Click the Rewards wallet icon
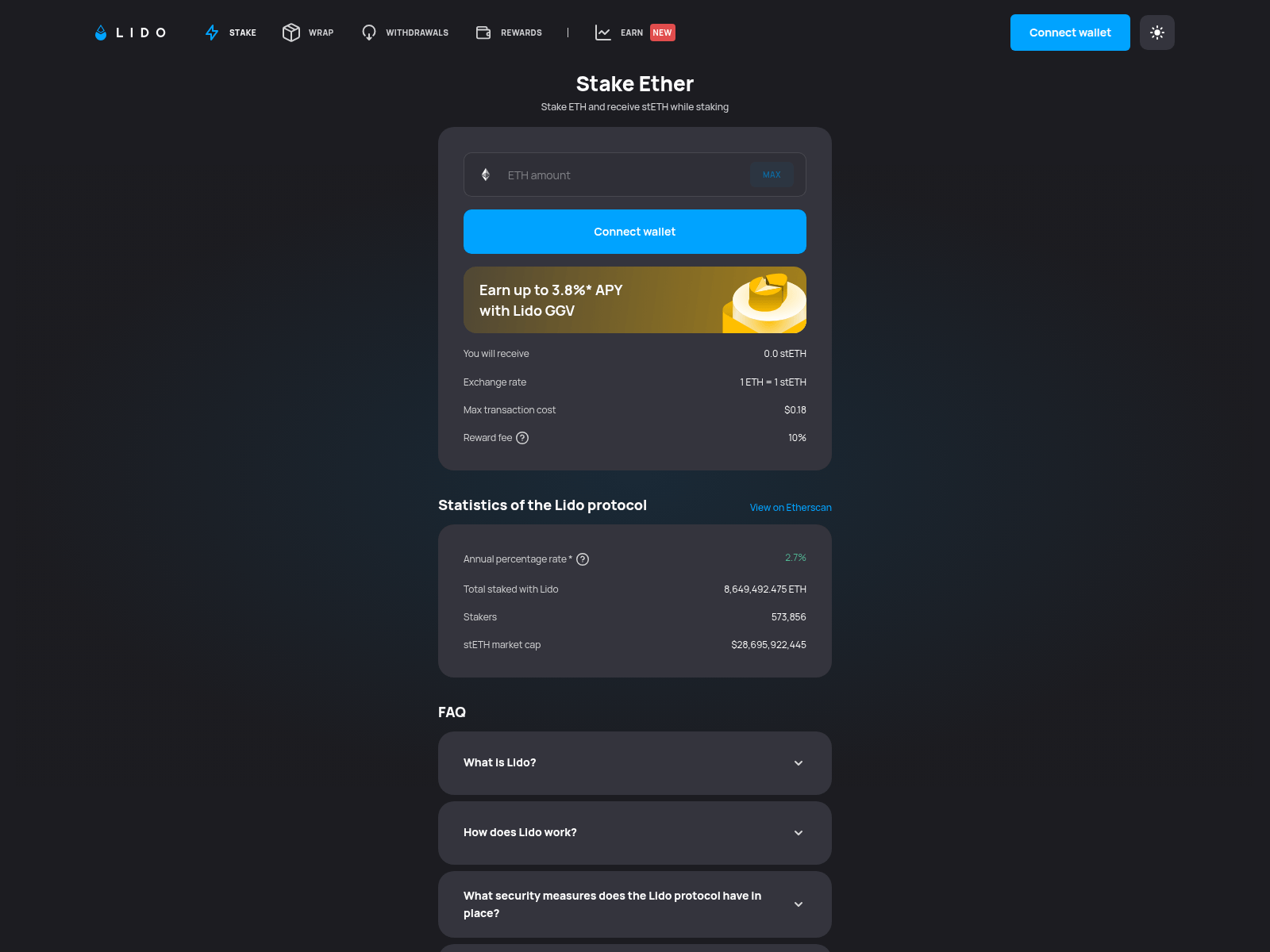 click(483, 33)
